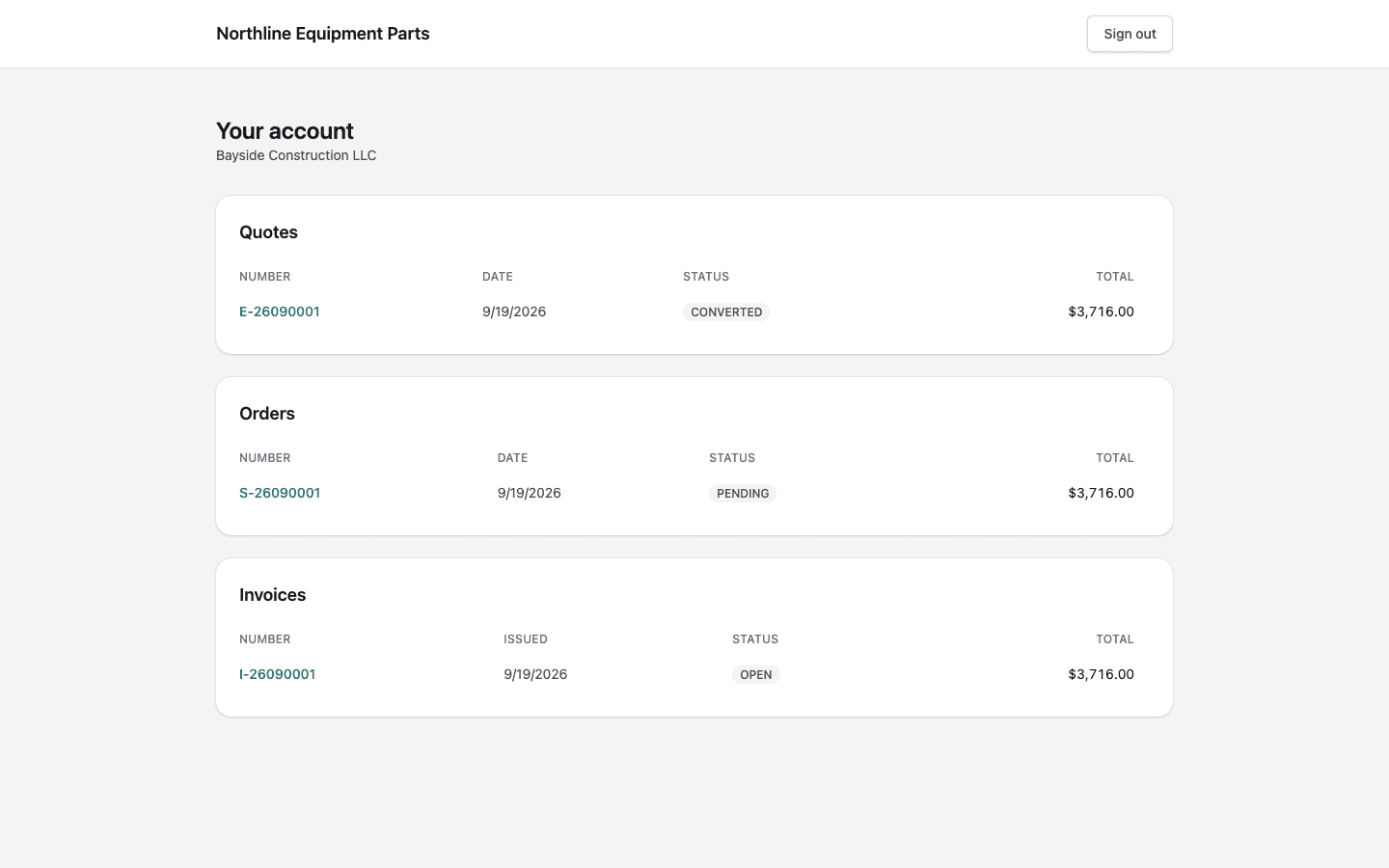The width and height of the screenshot is (1389, 868).
Task: Click the NUMBER column header in Quotes
Action: point(265,277)
